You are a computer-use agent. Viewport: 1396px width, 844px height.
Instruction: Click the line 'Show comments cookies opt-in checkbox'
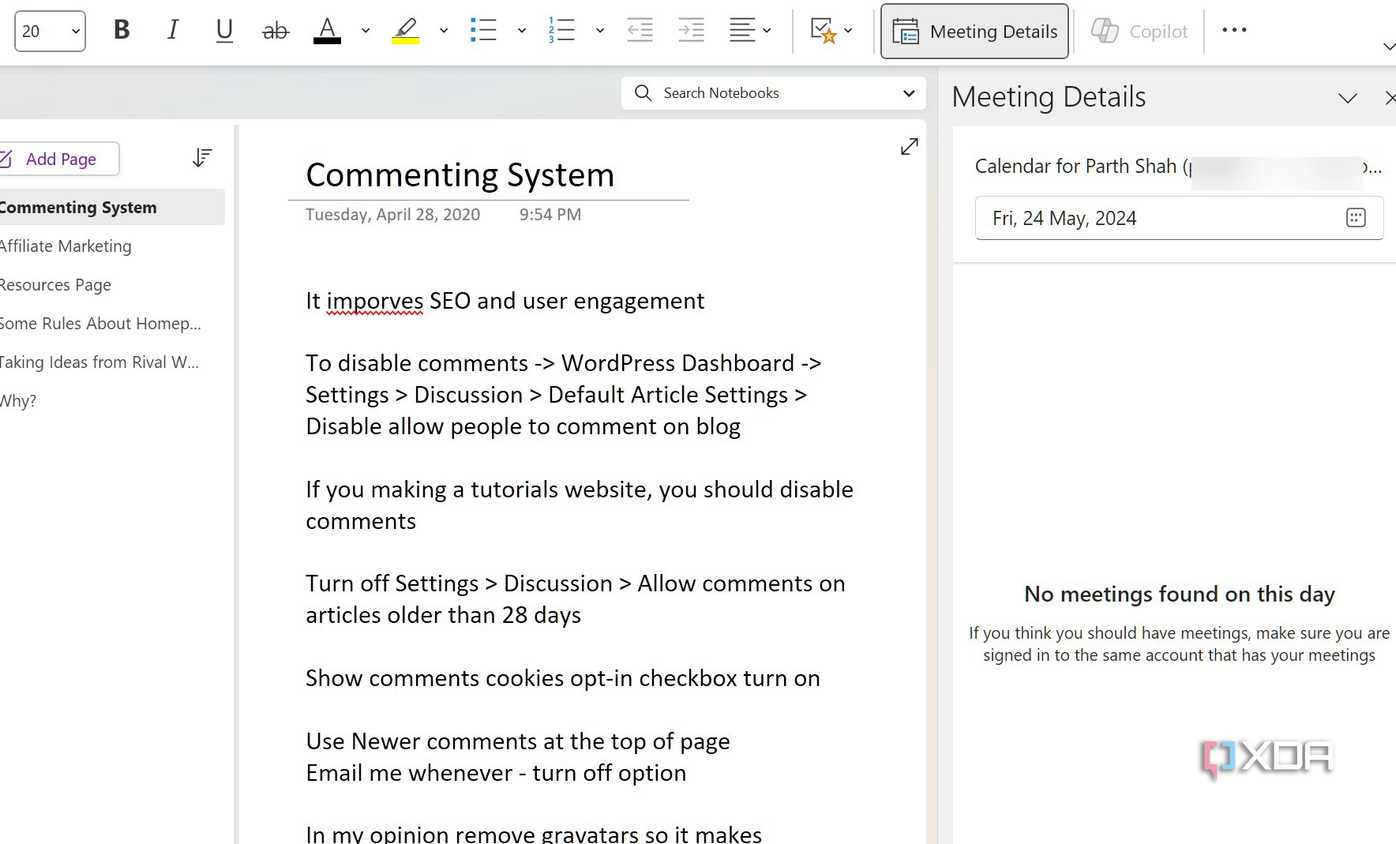point(563,678)
